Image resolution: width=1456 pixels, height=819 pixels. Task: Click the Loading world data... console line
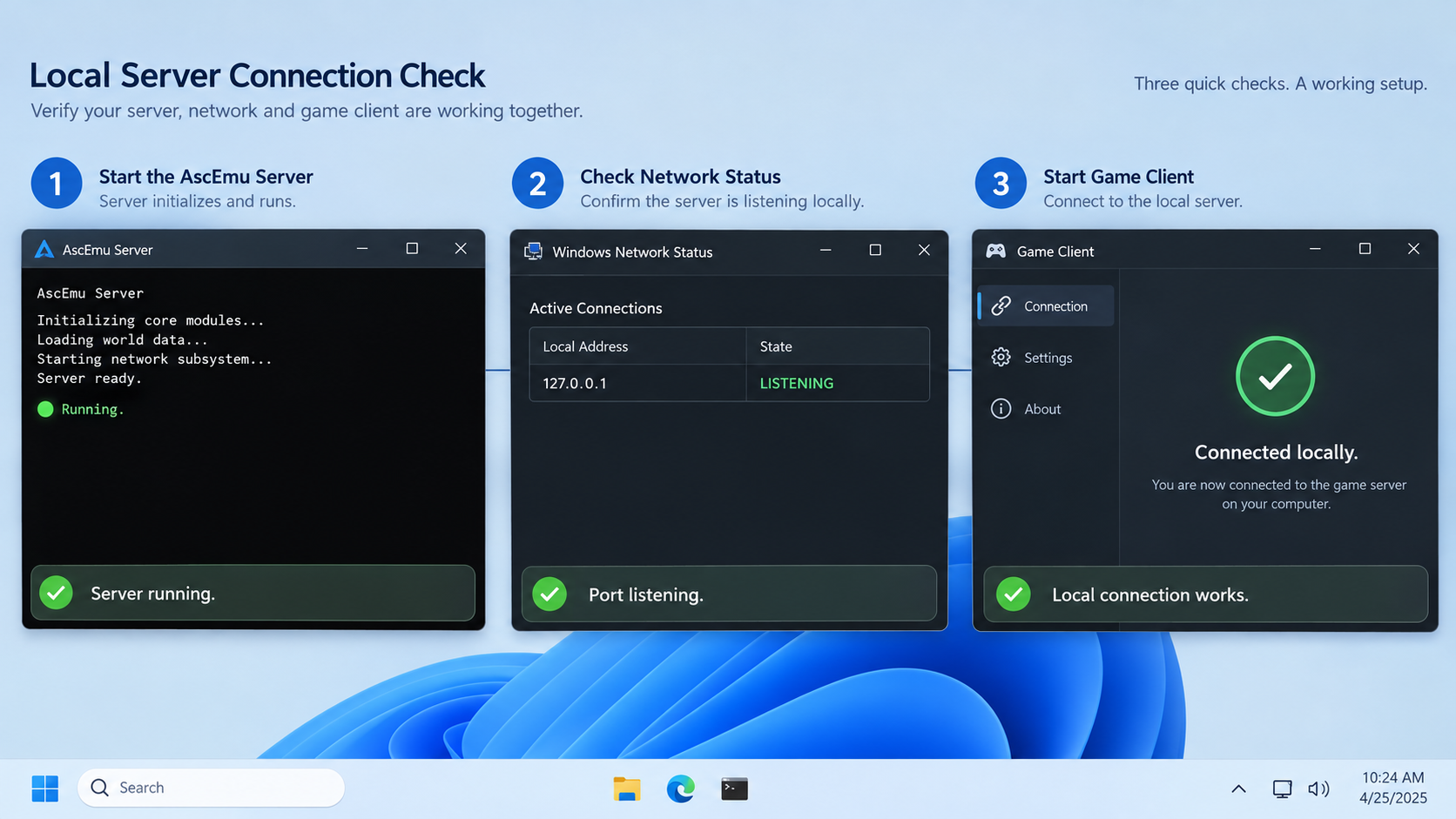122,339
